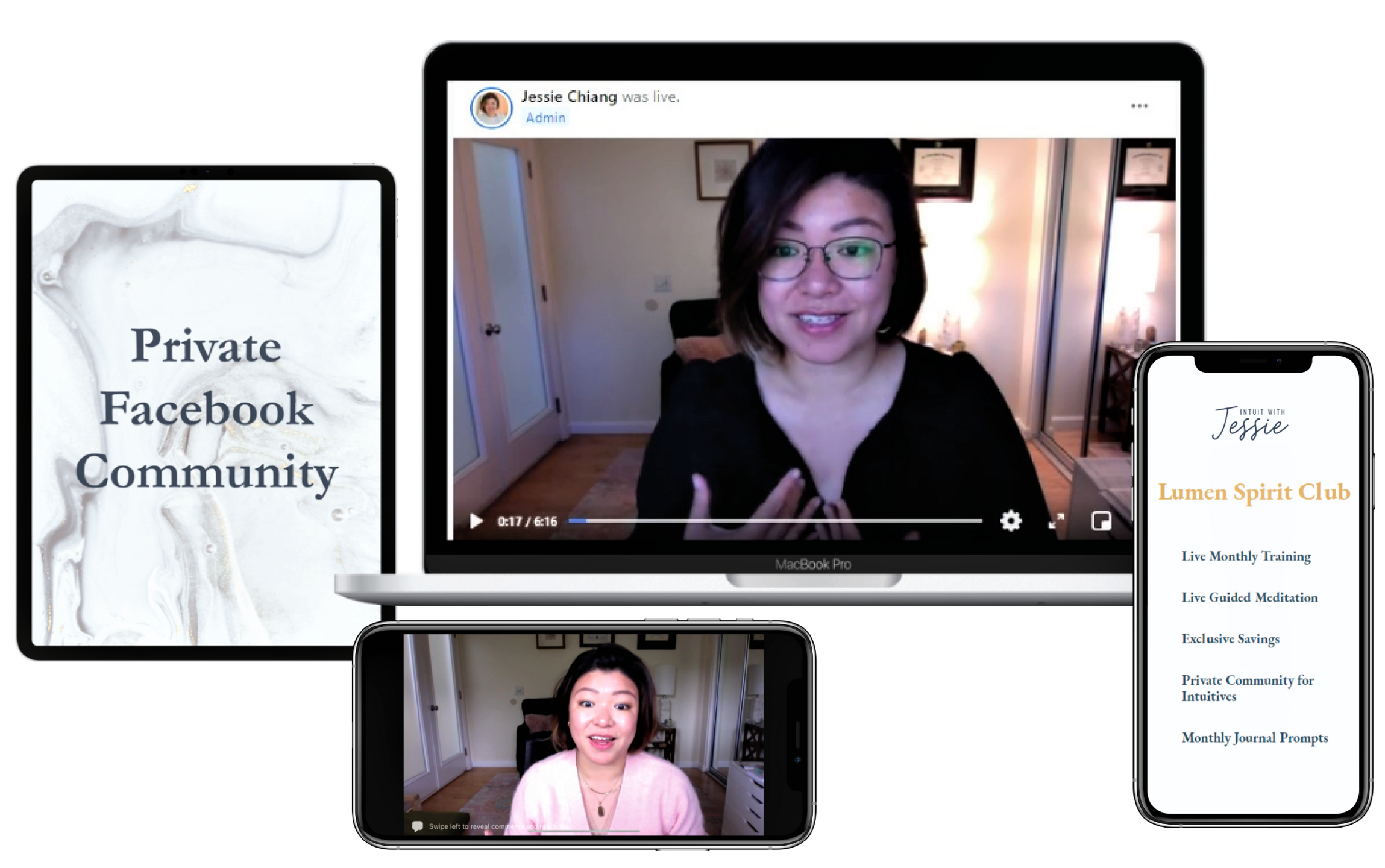Screen dimensions: 1385x868
Task: Open Jessie Chiang's profile name link
Action: 569,97
